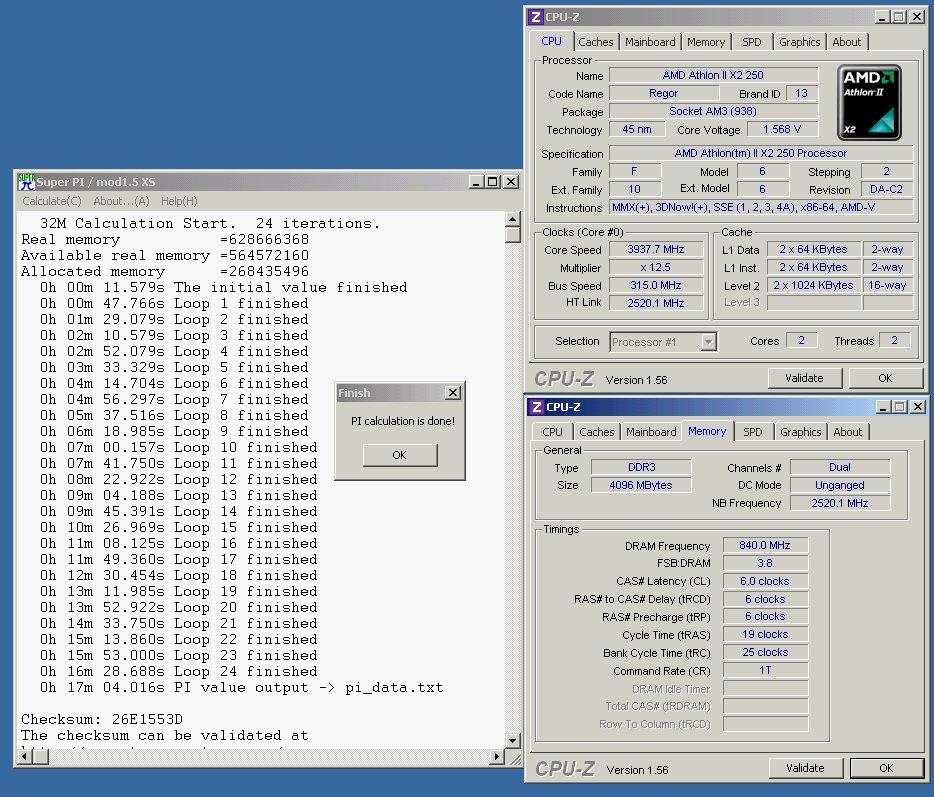The width and height of the screenshot is (934, 797).
Task: Minimize the Super PI window
Action: [x=475, y=182]
